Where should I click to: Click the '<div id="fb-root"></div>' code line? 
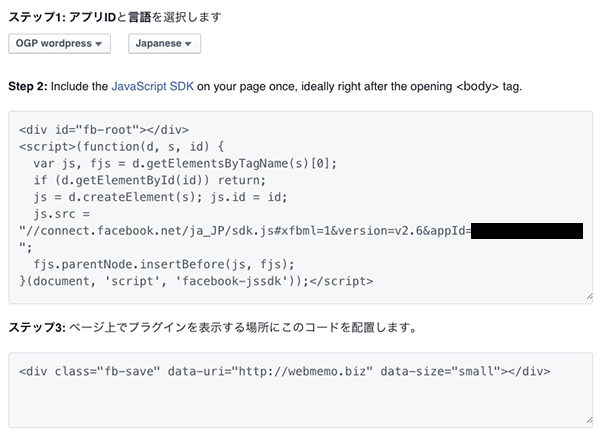click(104, 130)
